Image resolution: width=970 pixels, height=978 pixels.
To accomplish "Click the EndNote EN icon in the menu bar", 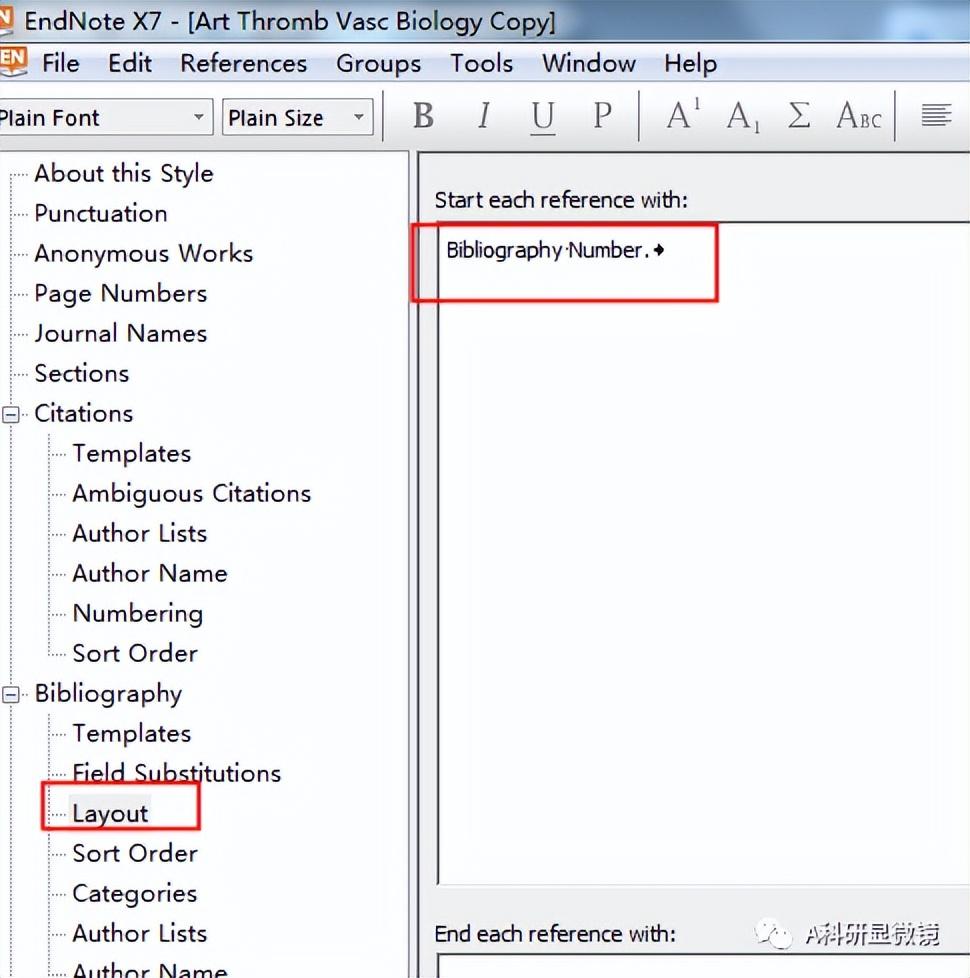I will click(12, 62).
